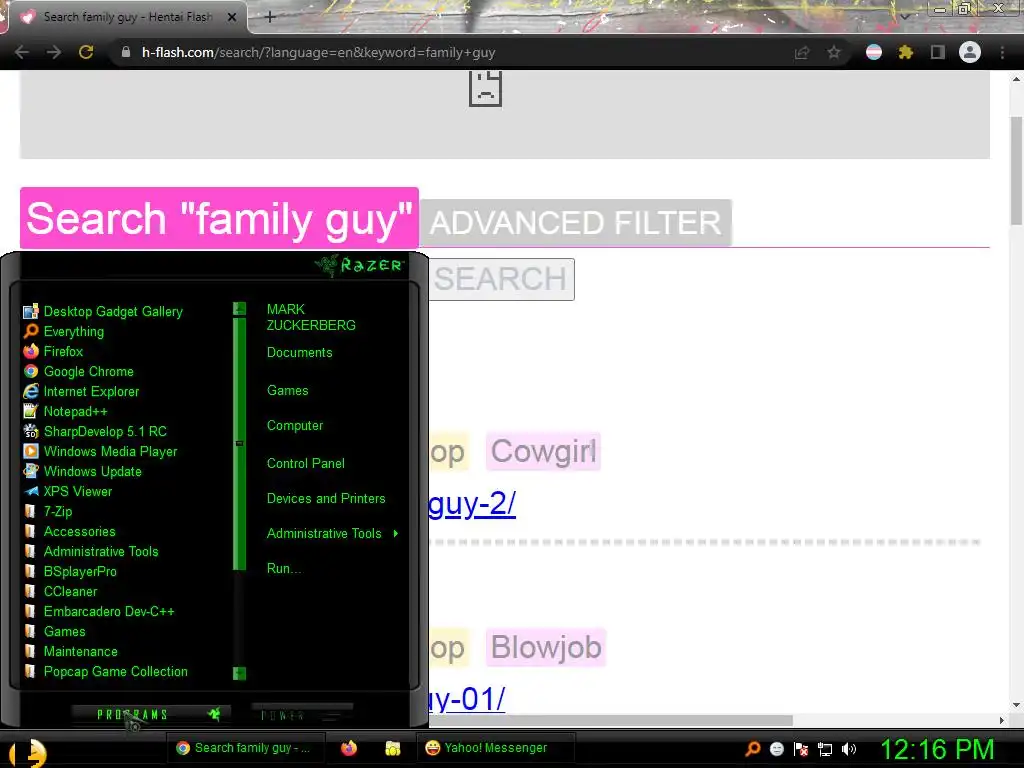Click the browser Back arrow
This screenshot has width=1024, height=768.
click(x=22, y=52)
